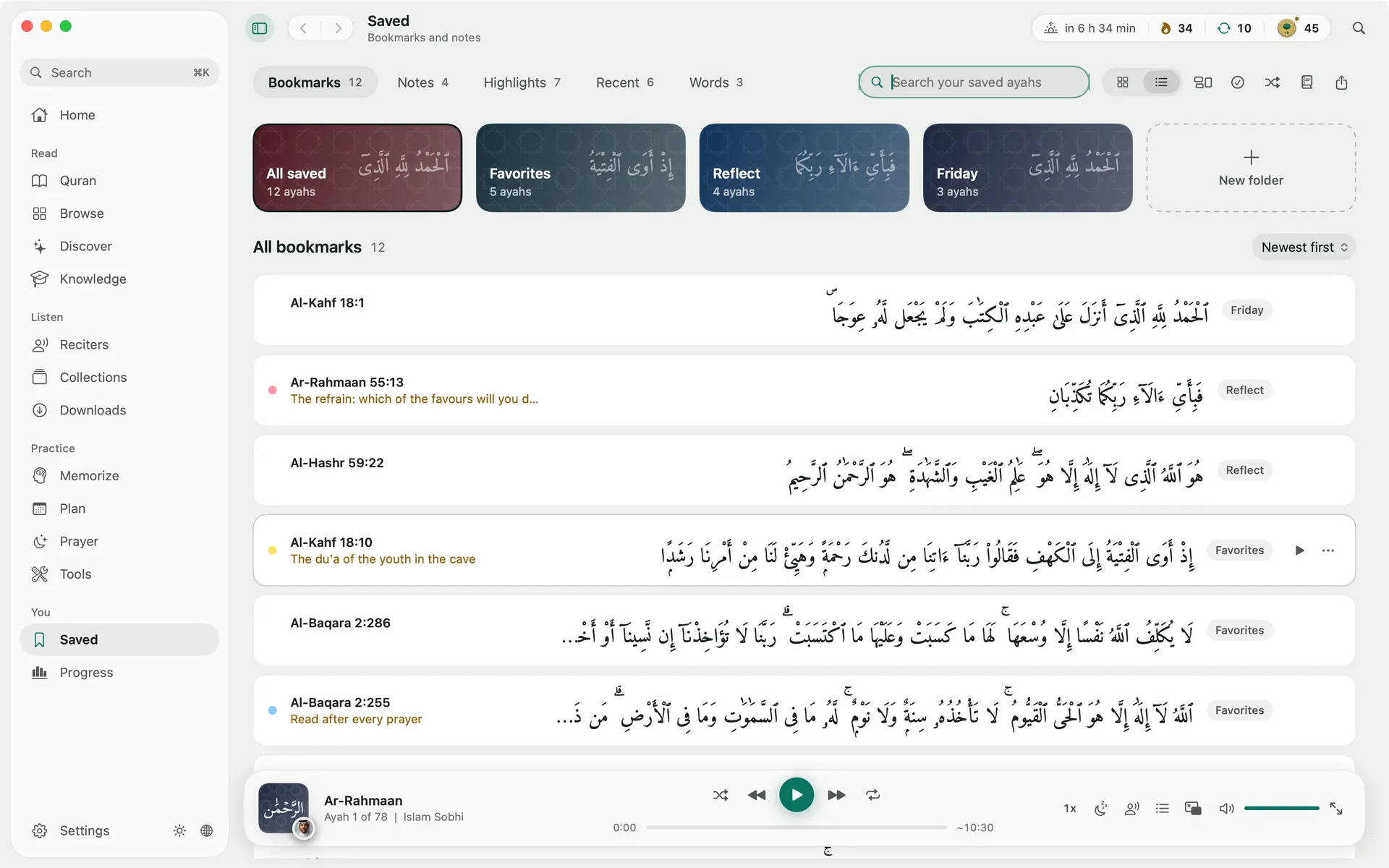Viewport: 1389px width, 868px height.
Task: Adjust the volume slider
Action: pyautogui.click(x=1281, y=808)
